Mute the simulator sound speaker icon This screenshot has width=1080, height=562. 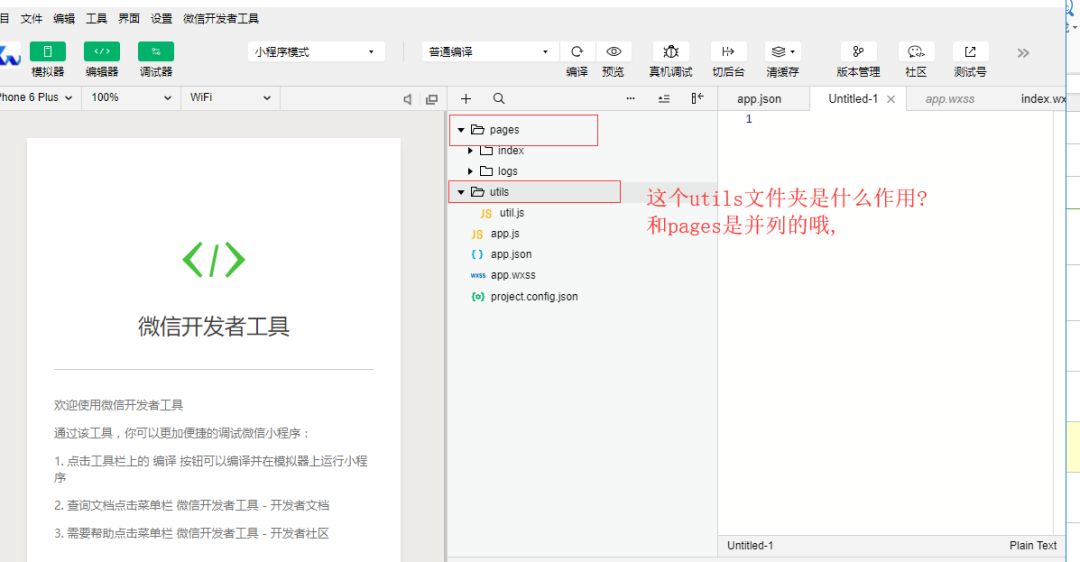[408, 99]
